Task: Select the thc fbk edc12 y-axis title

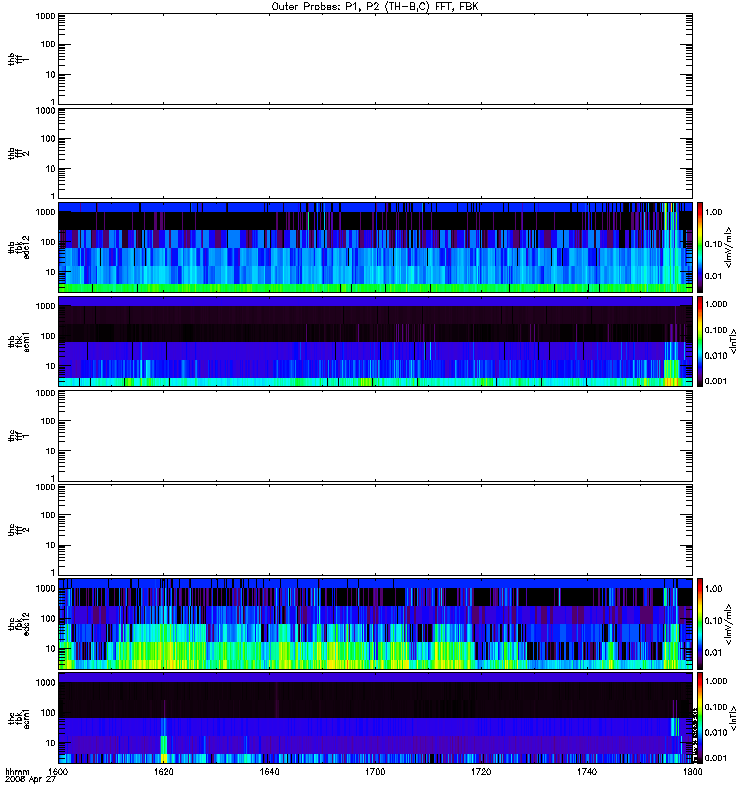Action: [19, 624]
